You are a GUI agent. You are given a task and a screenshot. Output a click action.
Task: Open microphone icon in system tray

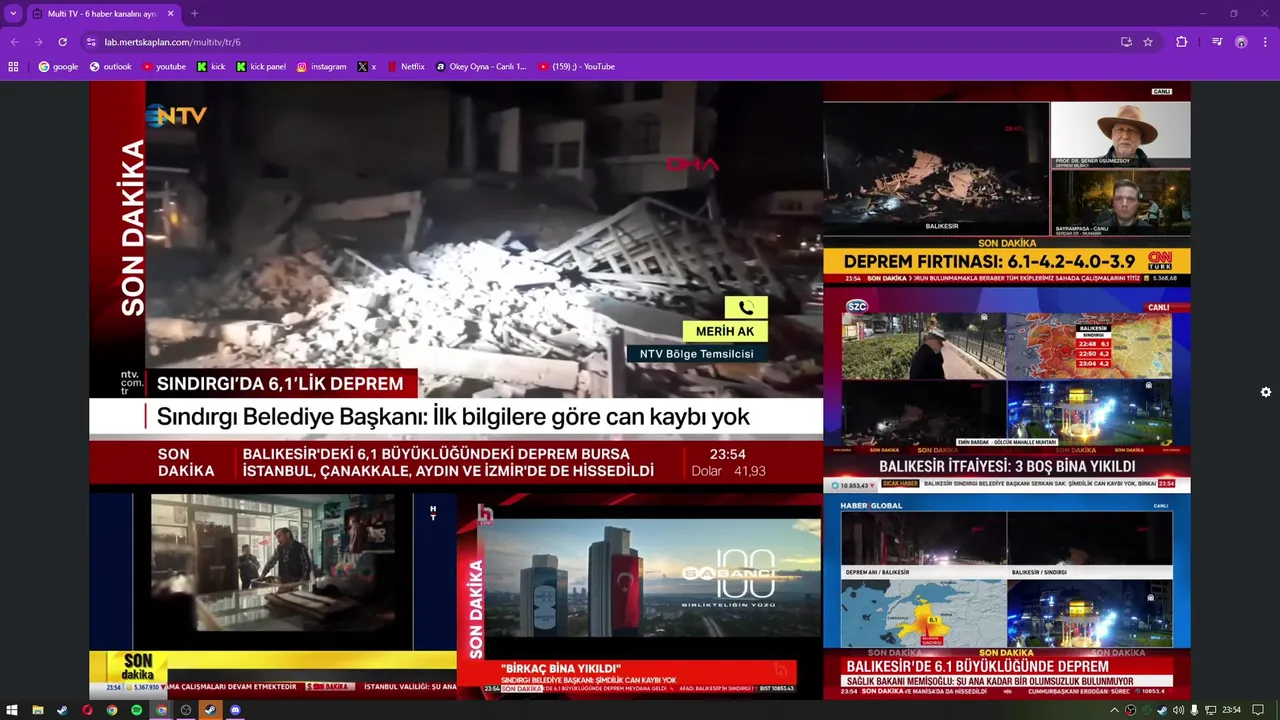point(1194,710)
